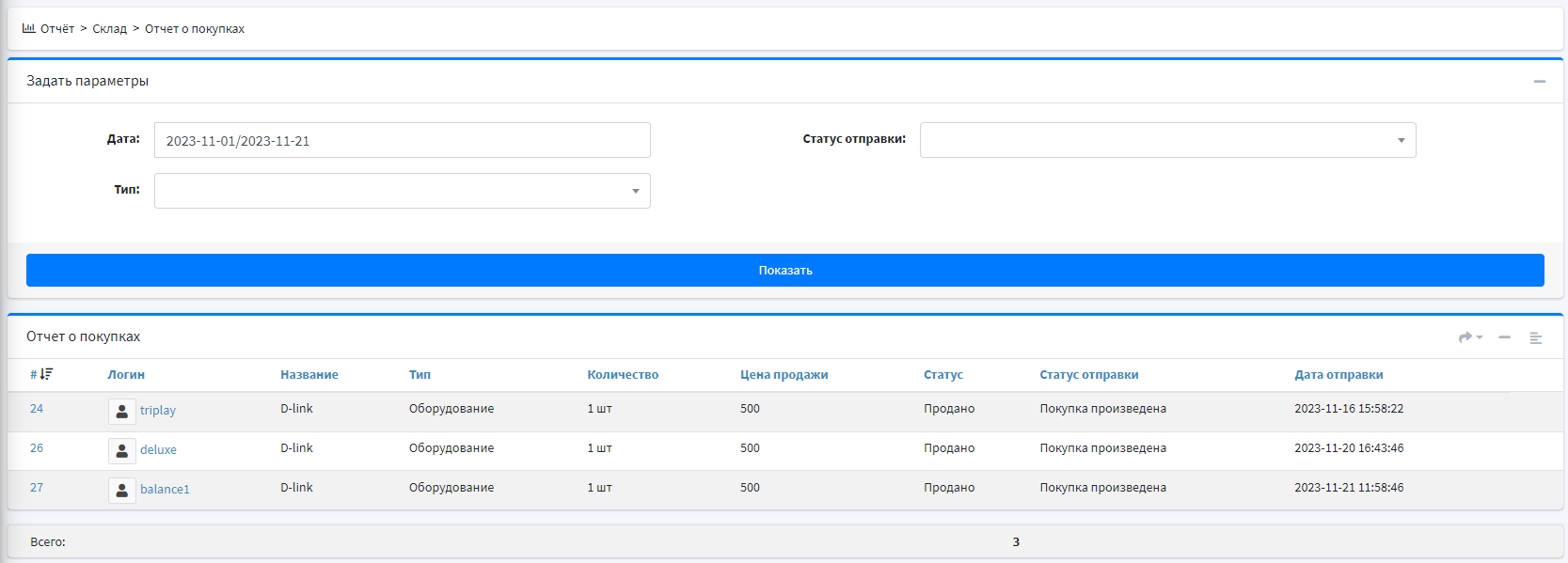The height and width of the screenshot is (563, 1568).
Task: Click user avatar icon beside triplay
Action: pyautogui.click(x=122, y=411)
